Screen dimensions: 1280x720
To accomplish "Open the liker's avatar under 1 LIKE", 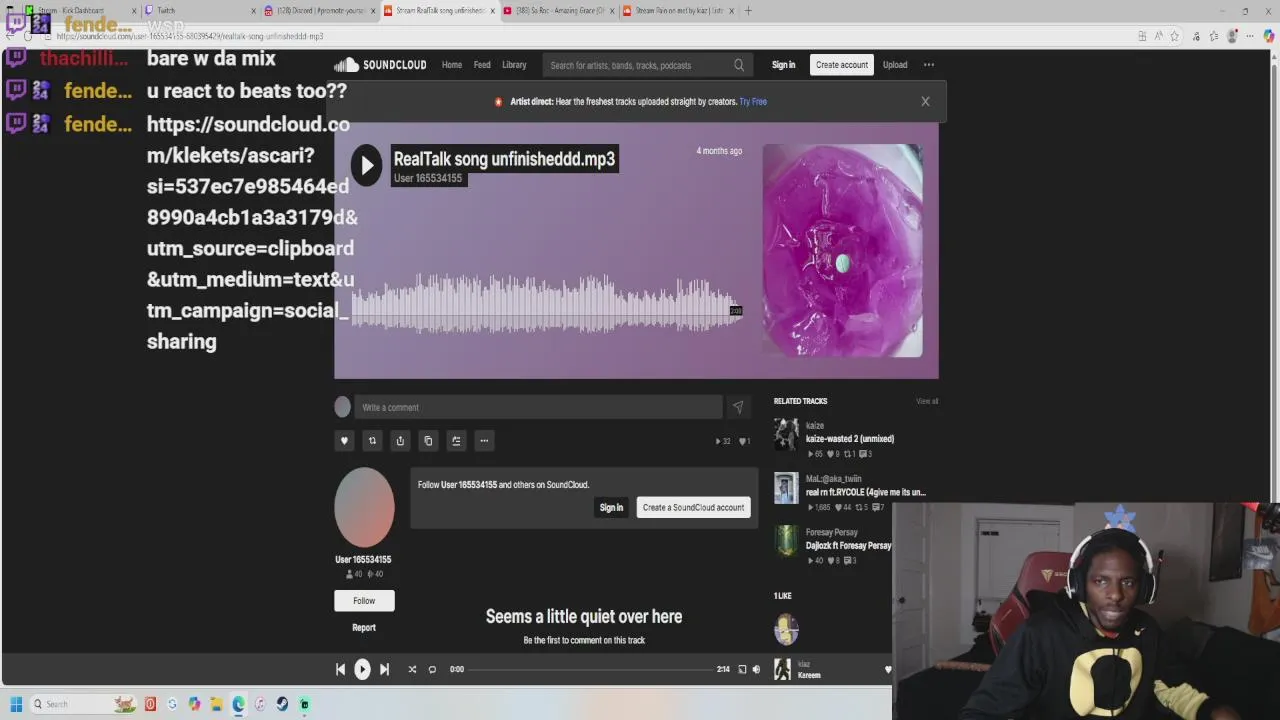I will point(786,630).
